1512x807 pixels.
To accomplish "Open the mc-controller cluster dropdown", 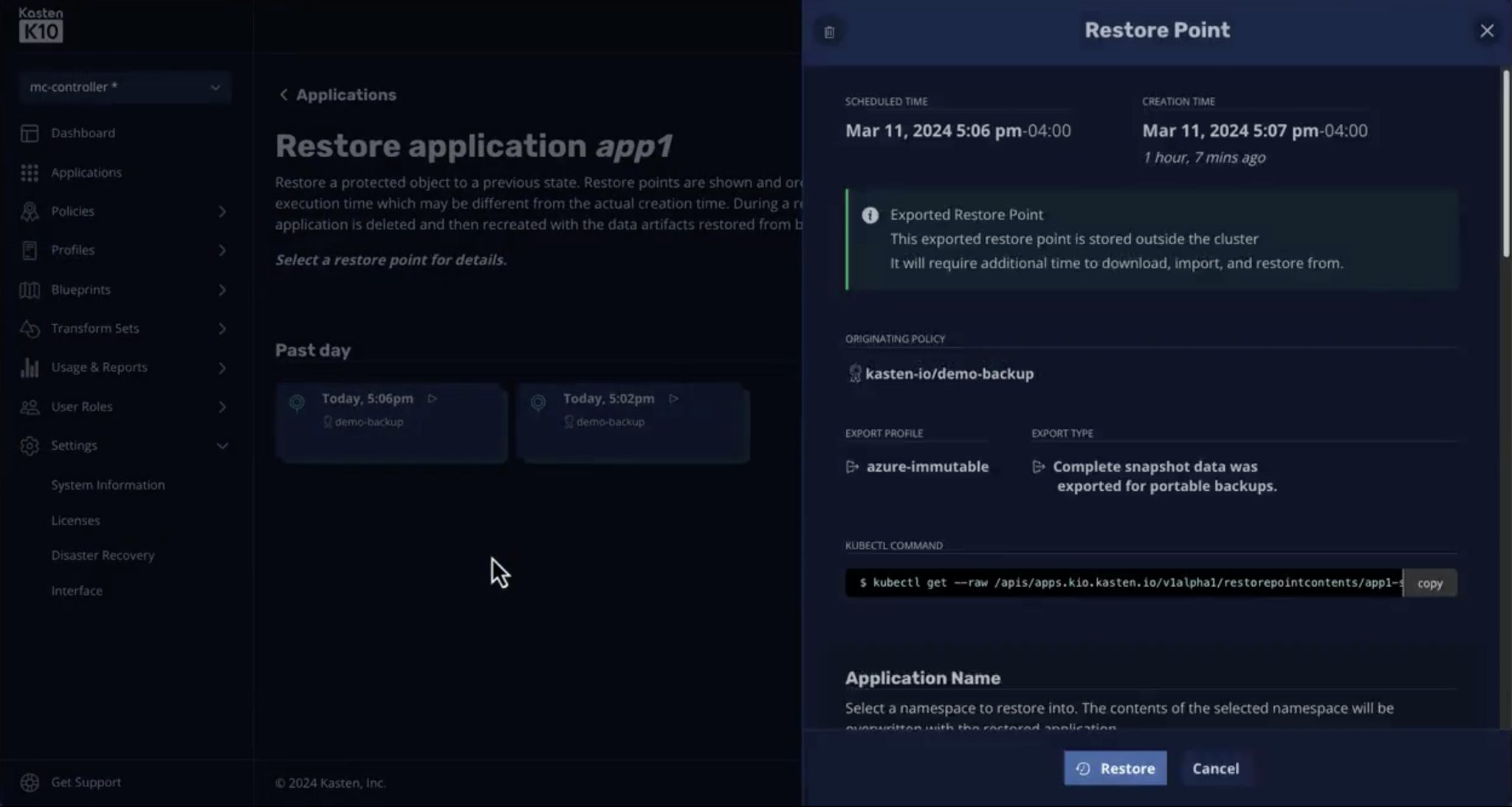I will tap(125, 87).
